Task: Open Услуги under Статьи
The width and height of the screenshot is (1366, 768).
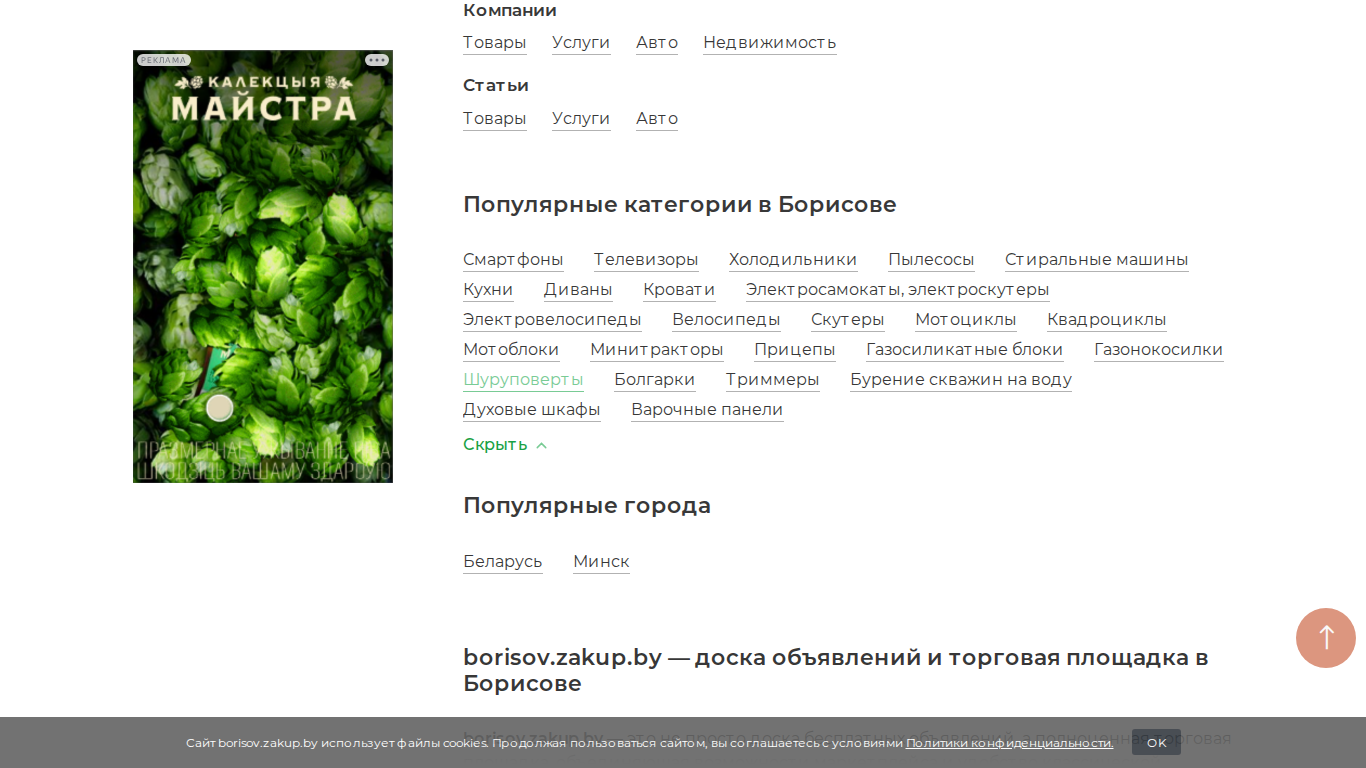Action: click(x=581, y=119)
